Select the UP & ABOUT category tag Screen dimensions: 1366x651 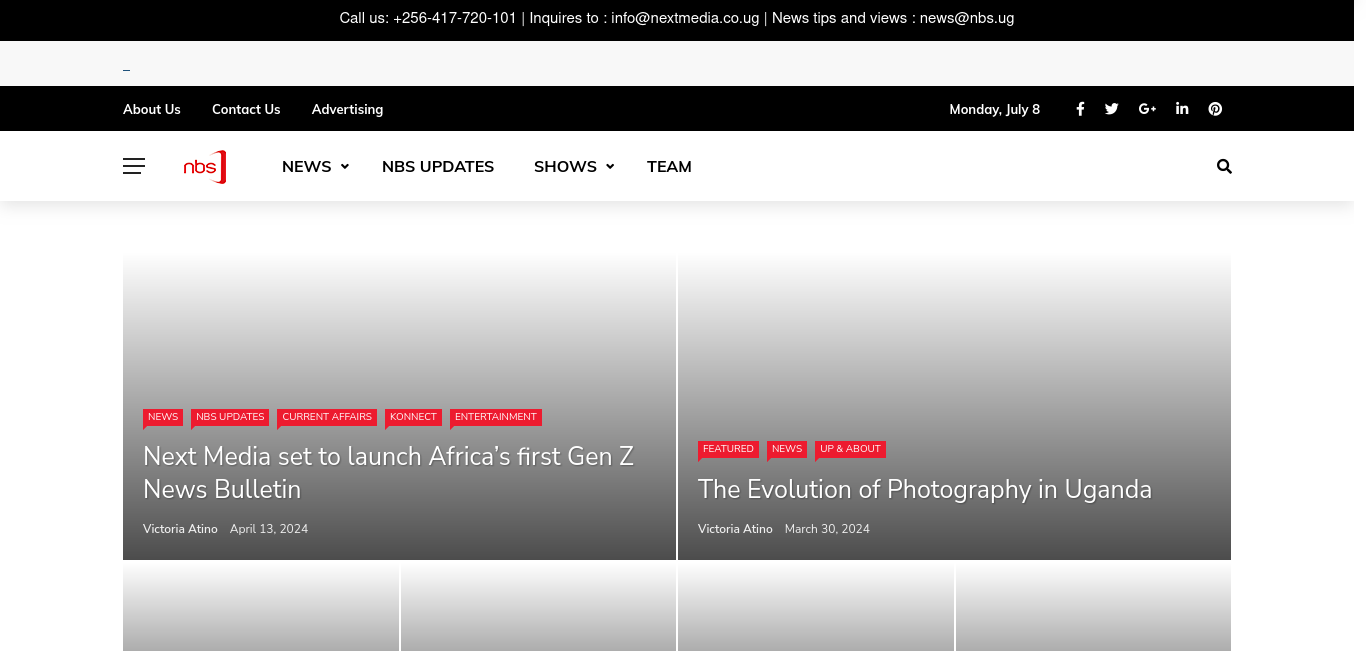[x=850, y=449]
